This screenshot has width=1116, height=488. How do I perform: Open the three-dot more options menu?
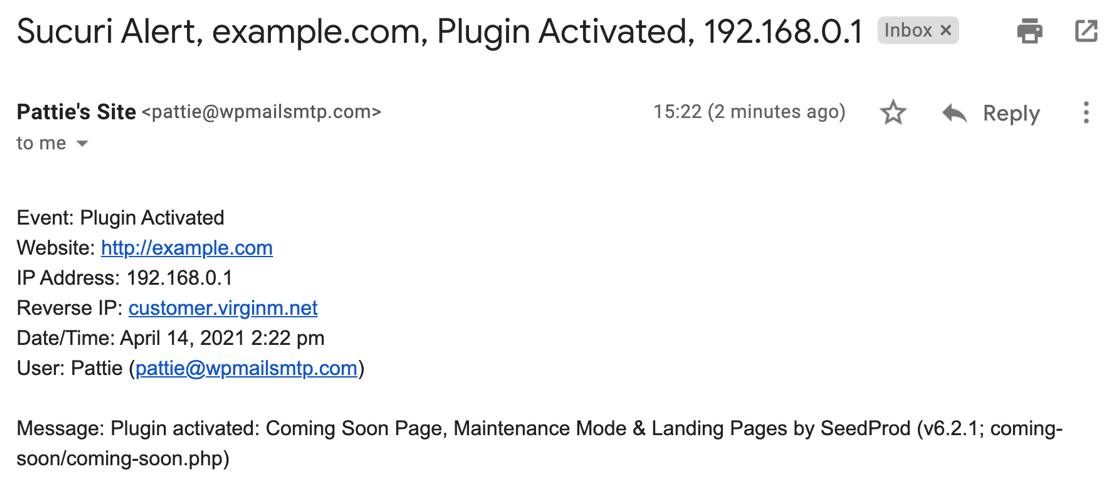click(x=1085, y=112)
